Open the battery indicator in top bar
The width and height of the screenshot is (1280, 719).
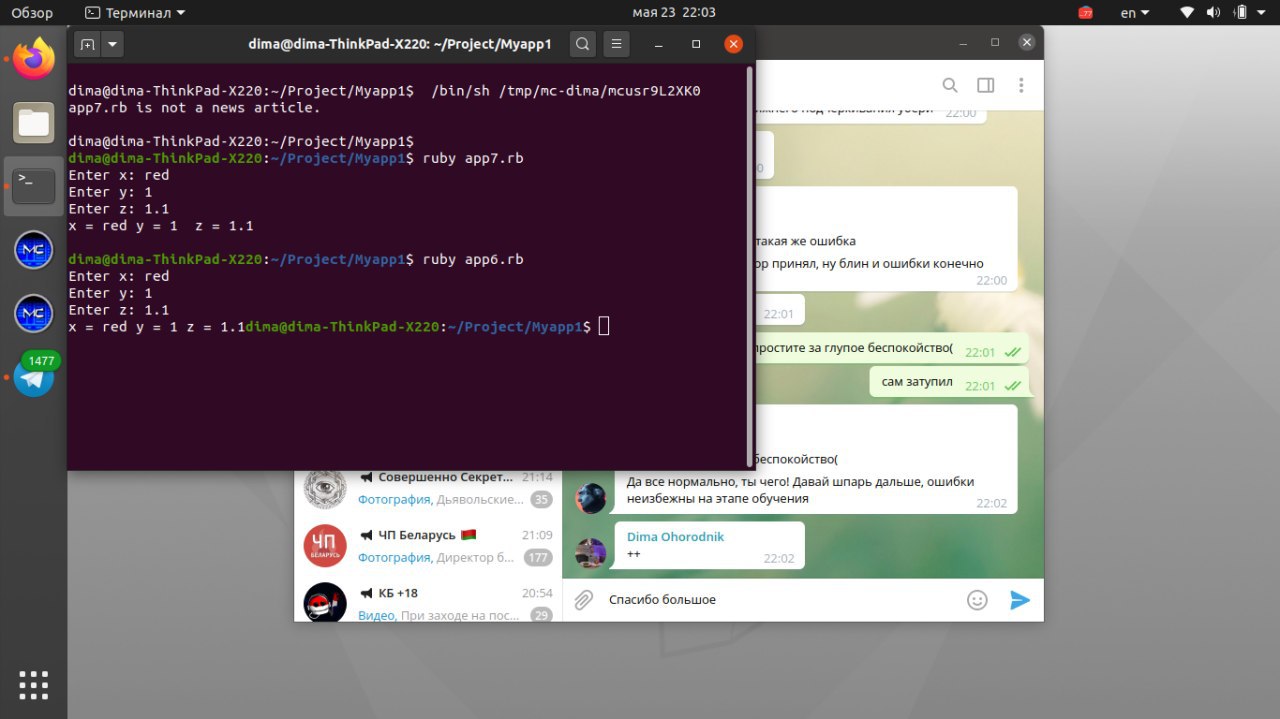click(x=1241, y=13)
